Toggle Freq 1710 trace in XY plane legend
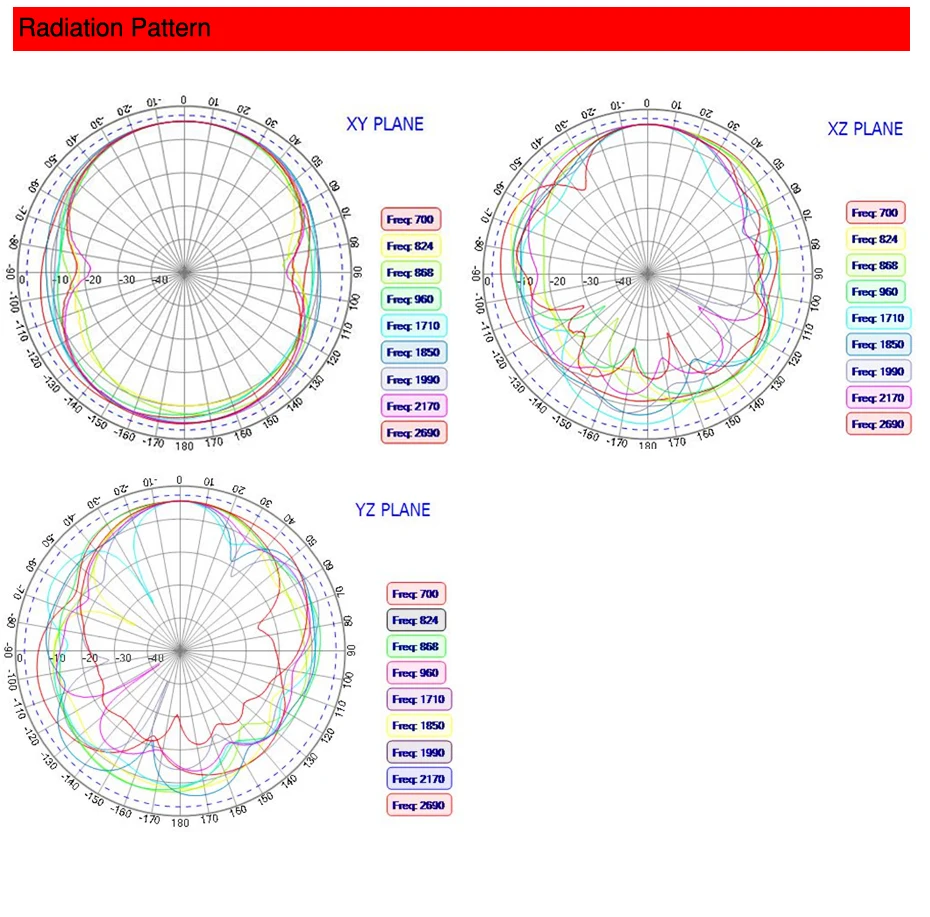The width and height of the screenshot is (930, 917). (x=413, y=326)
